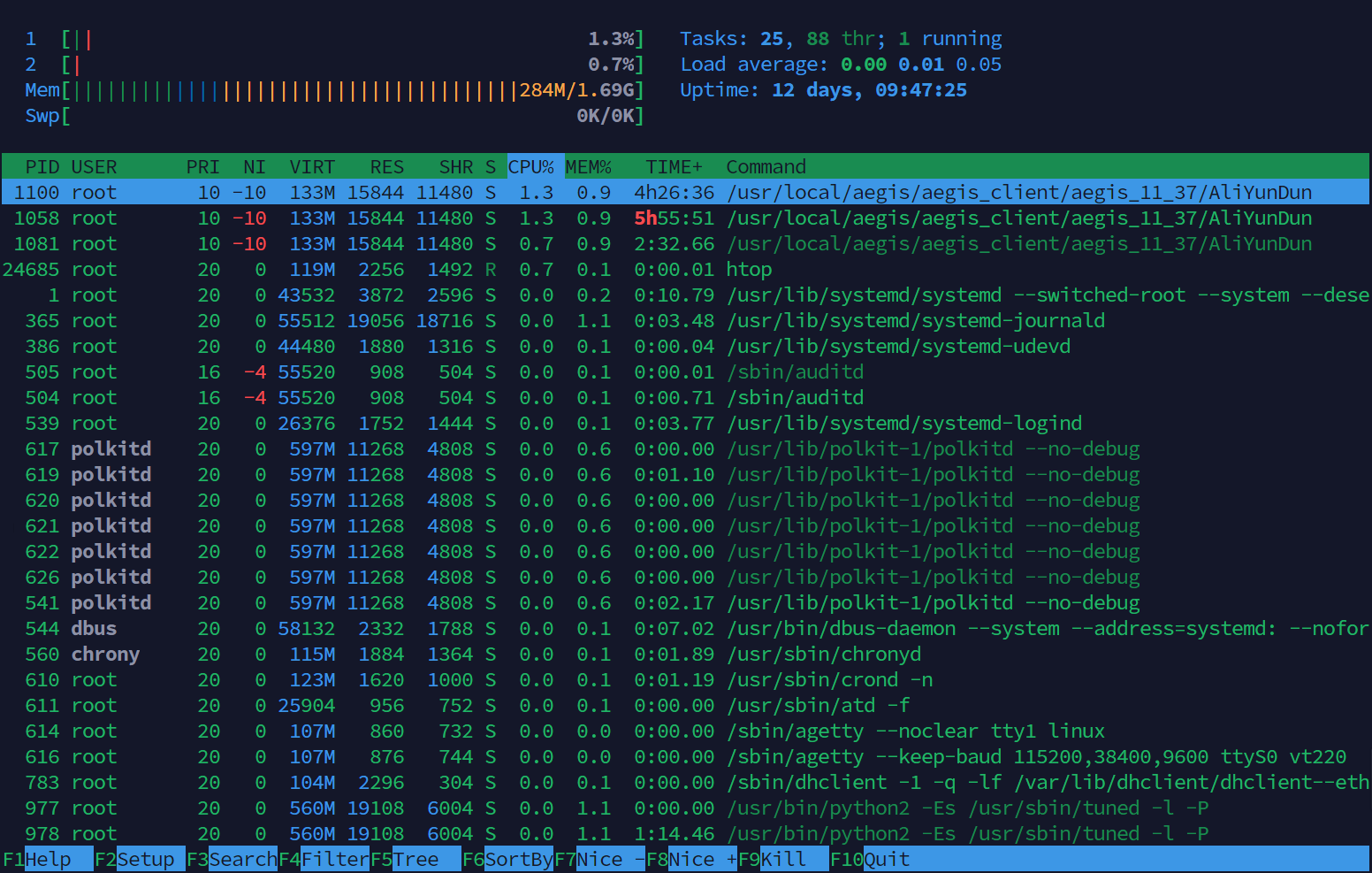Select the tuned python2 PID 977 row

[686, 808]
